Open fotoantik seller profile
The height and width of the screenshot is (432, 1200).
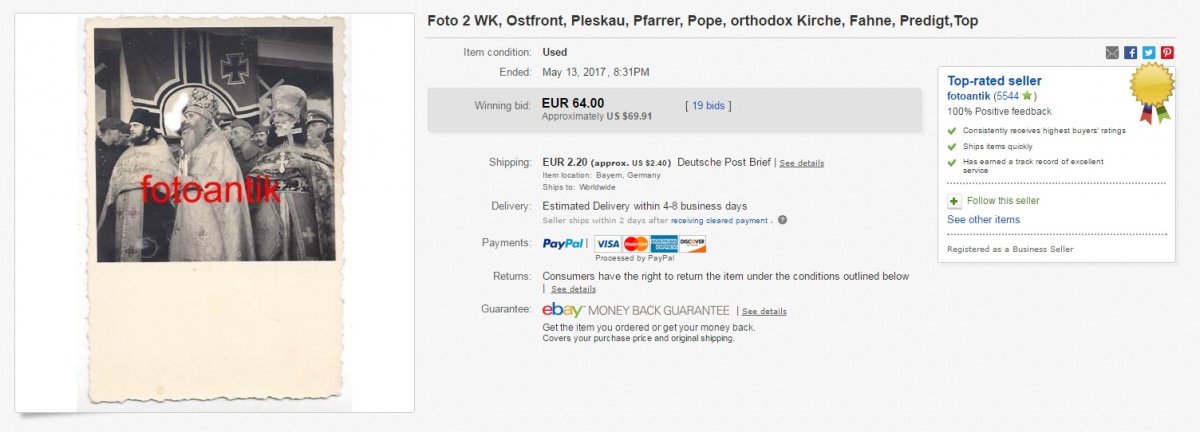pos(968,95)
